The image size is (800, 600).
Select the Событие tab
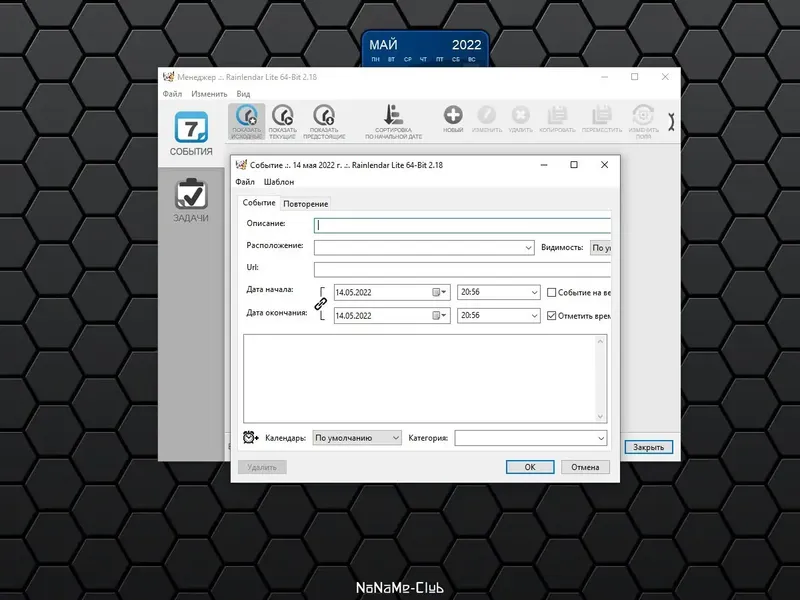[259, 203]
